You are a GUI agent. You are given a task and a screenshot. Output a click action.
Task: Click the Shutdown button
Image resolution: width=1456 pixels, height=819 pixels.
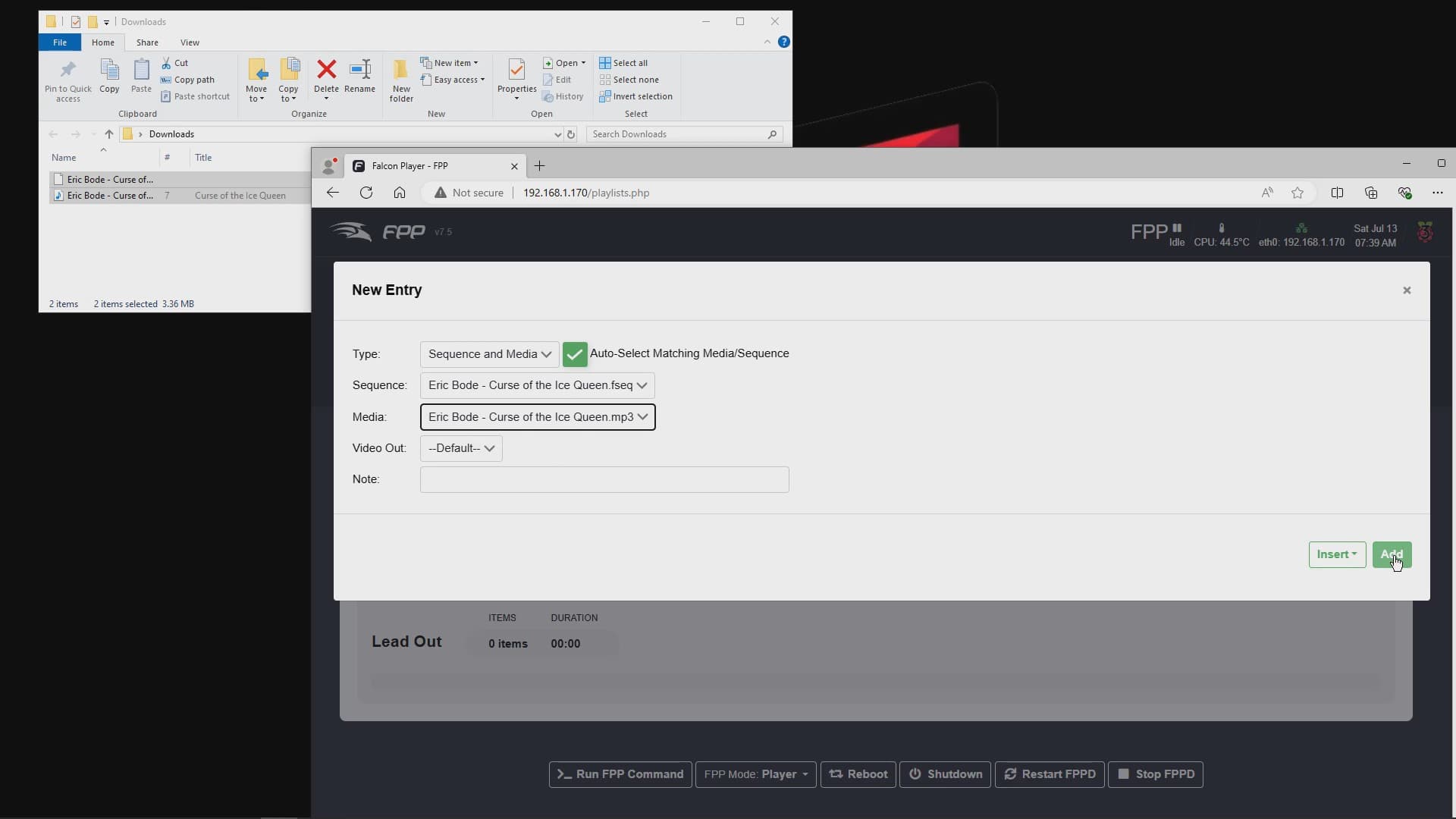tap(945, 774)
